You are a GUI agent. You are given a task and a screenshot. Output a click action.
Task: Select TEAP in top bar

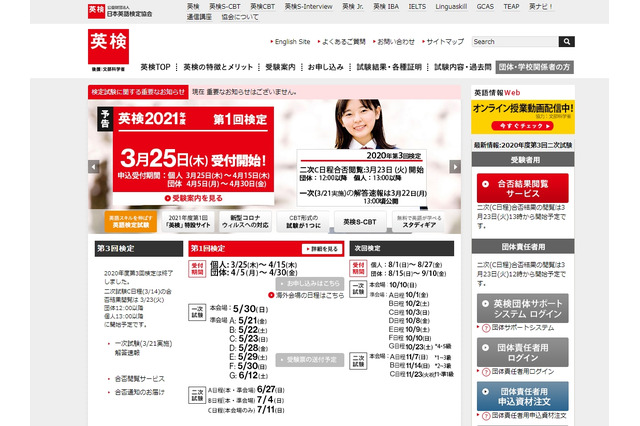[x=511, y=7]
